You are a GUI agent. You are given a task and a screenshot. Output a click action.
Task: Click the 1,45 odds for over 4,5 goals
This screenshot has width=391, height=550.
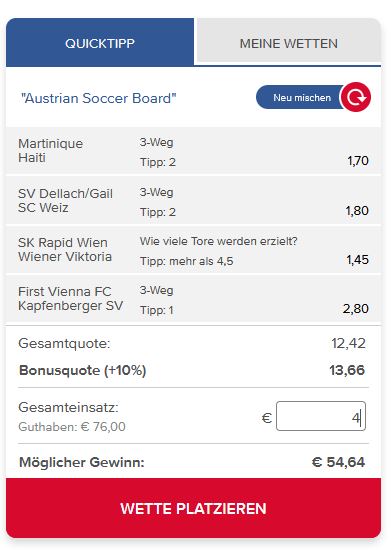click(357, 260)
